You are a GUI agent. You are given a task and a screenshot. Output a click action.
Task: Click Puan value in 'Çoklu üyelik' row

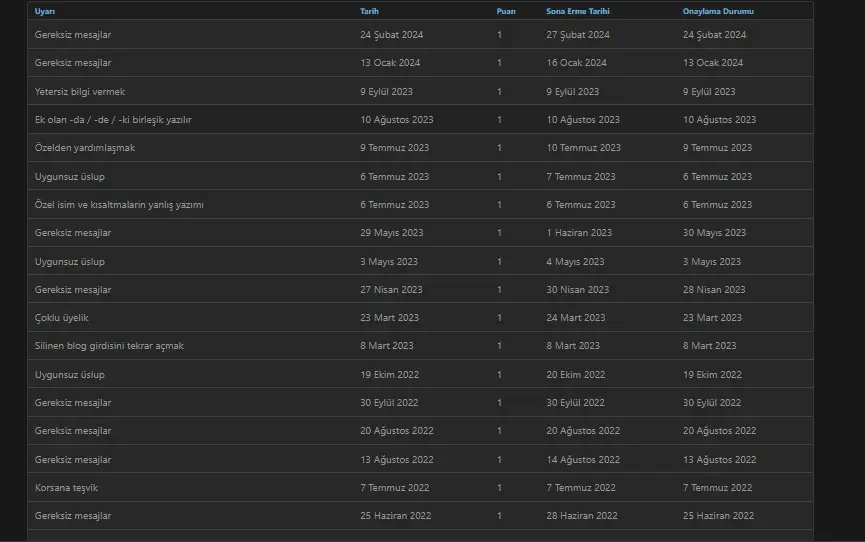(x=499, y=318)
